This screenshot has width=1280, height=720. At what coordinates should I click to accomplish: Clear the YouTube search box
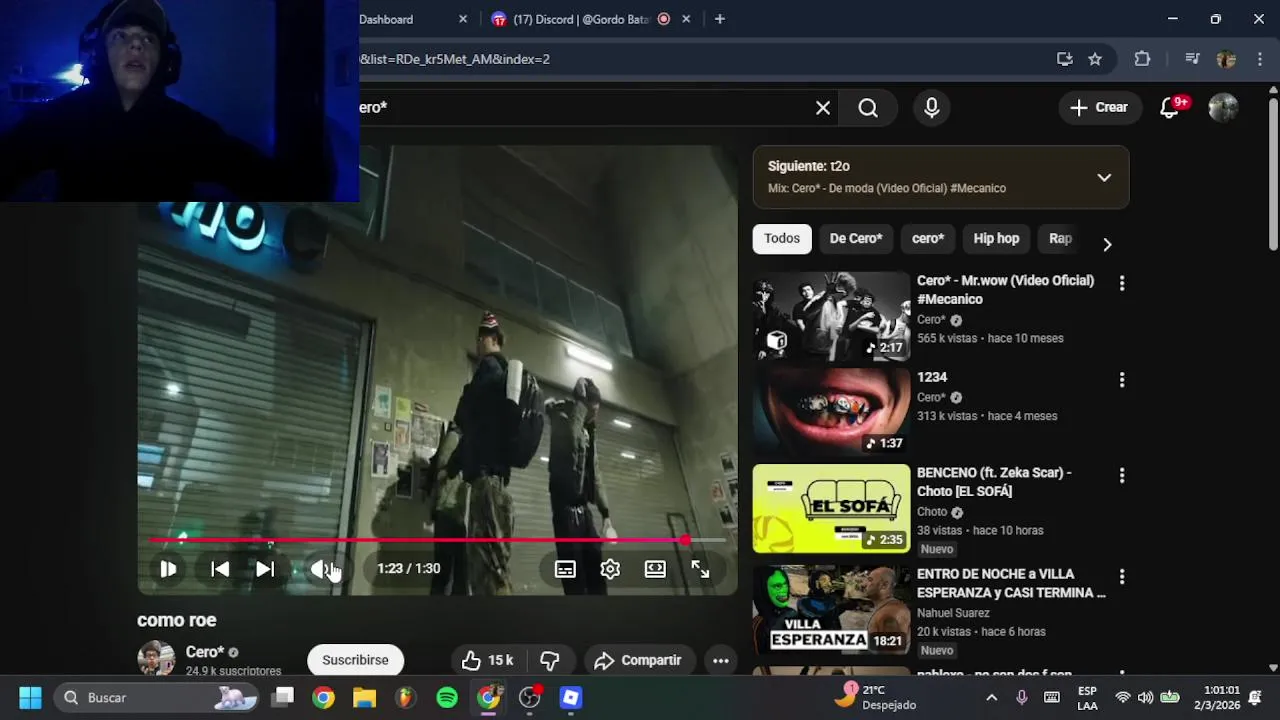tap(823, 108)
